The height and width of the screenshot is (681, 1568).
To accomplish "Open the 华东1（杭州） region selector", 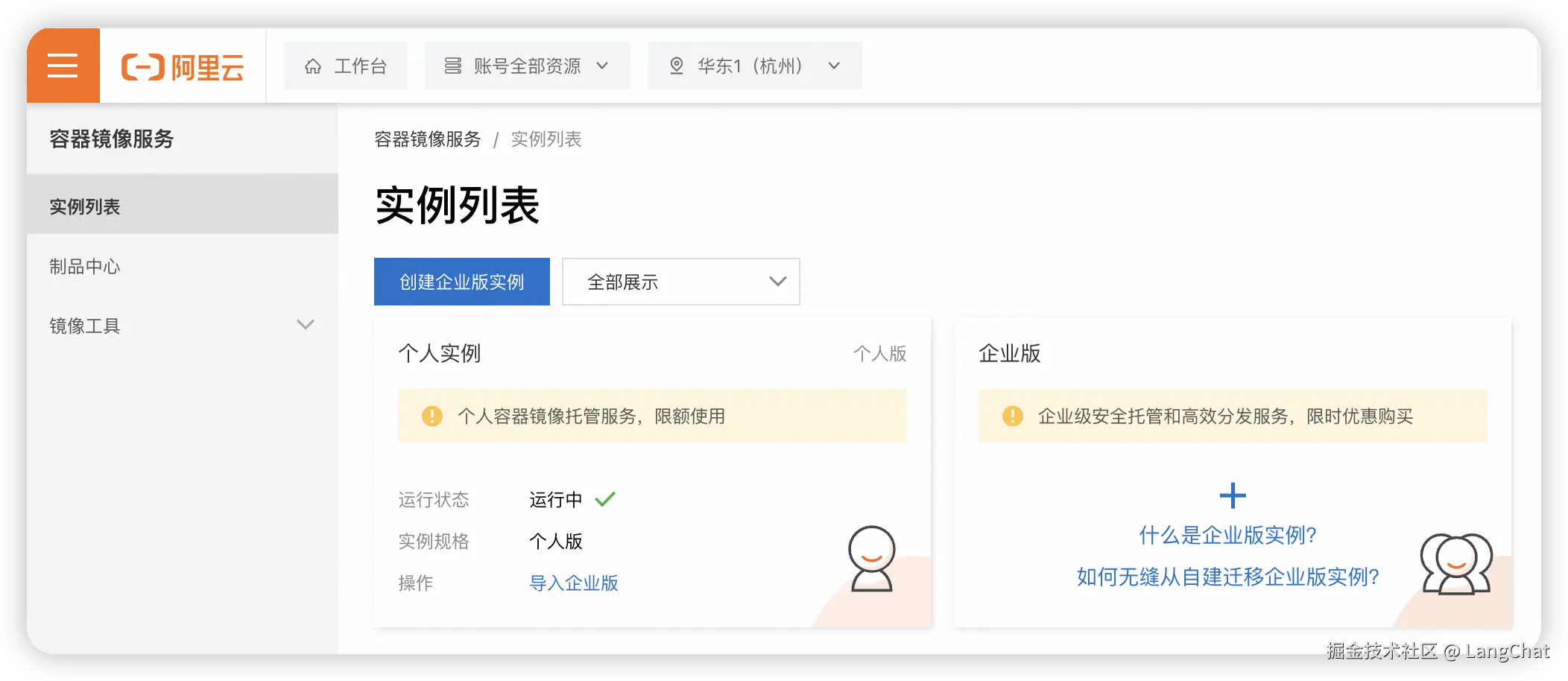I will pos(755,66).
